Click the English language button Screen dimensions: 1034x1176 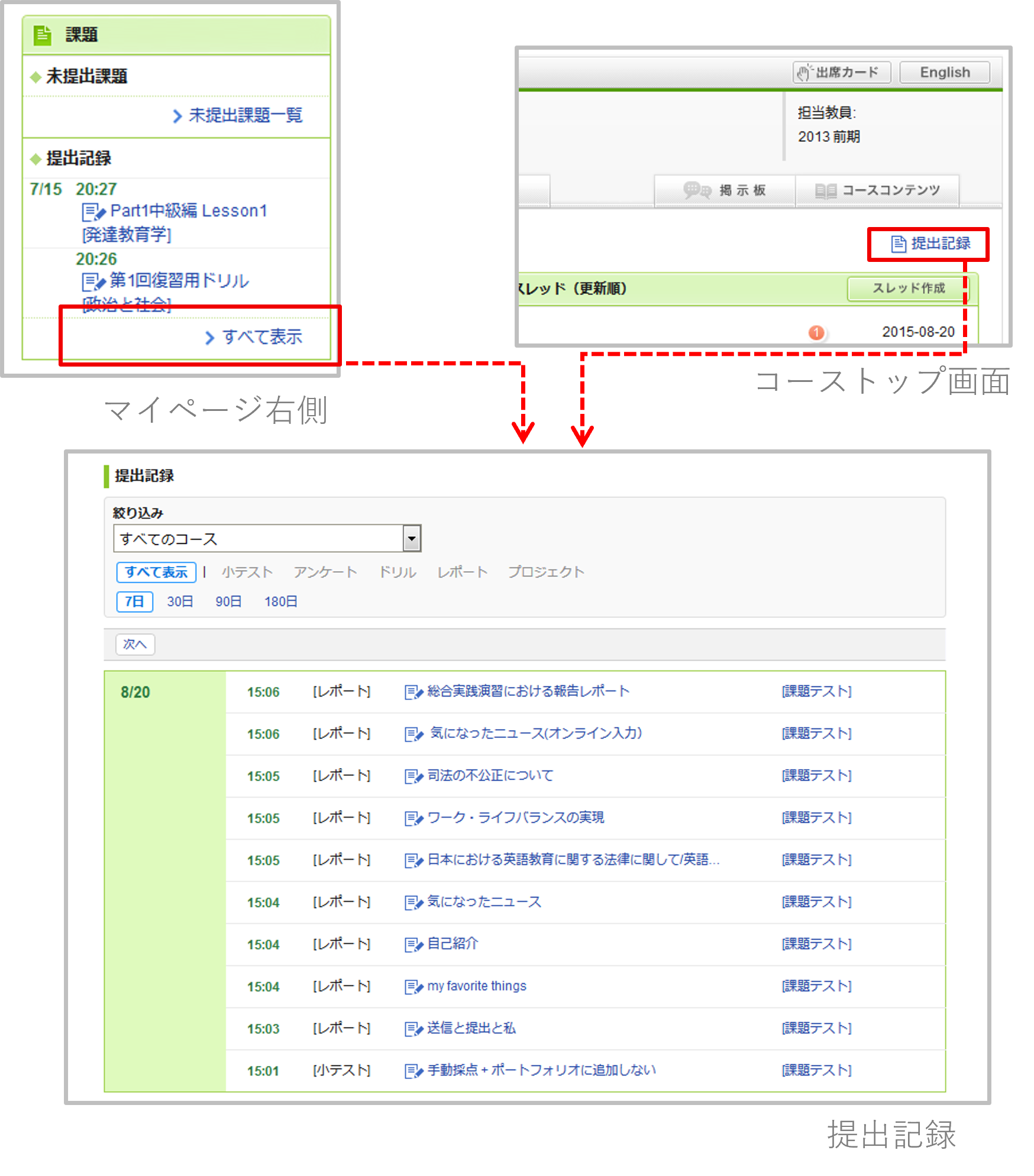[945, 73]
